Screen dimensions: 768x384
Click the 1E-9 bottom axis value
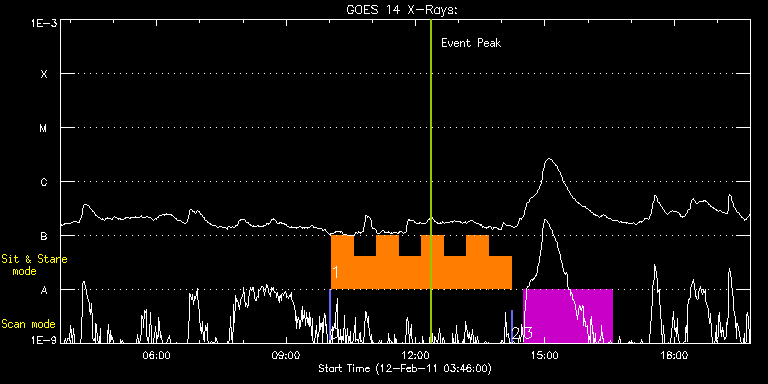pos(44,340)
